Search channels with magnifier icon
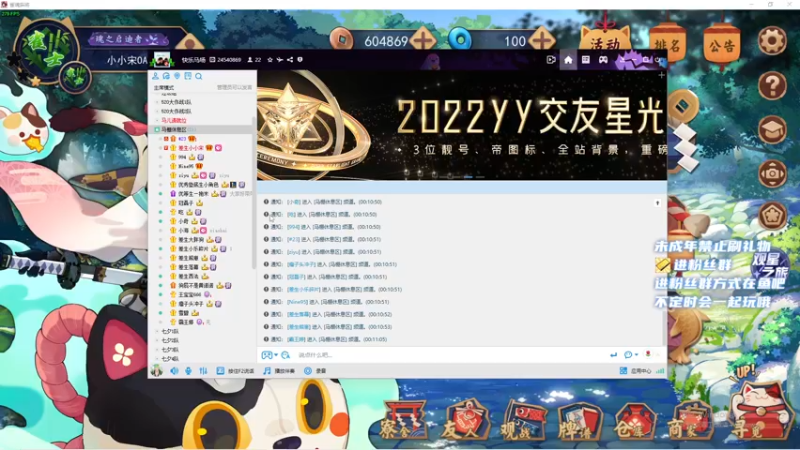This screenshot has height=450, width=800. click(198, 76)
